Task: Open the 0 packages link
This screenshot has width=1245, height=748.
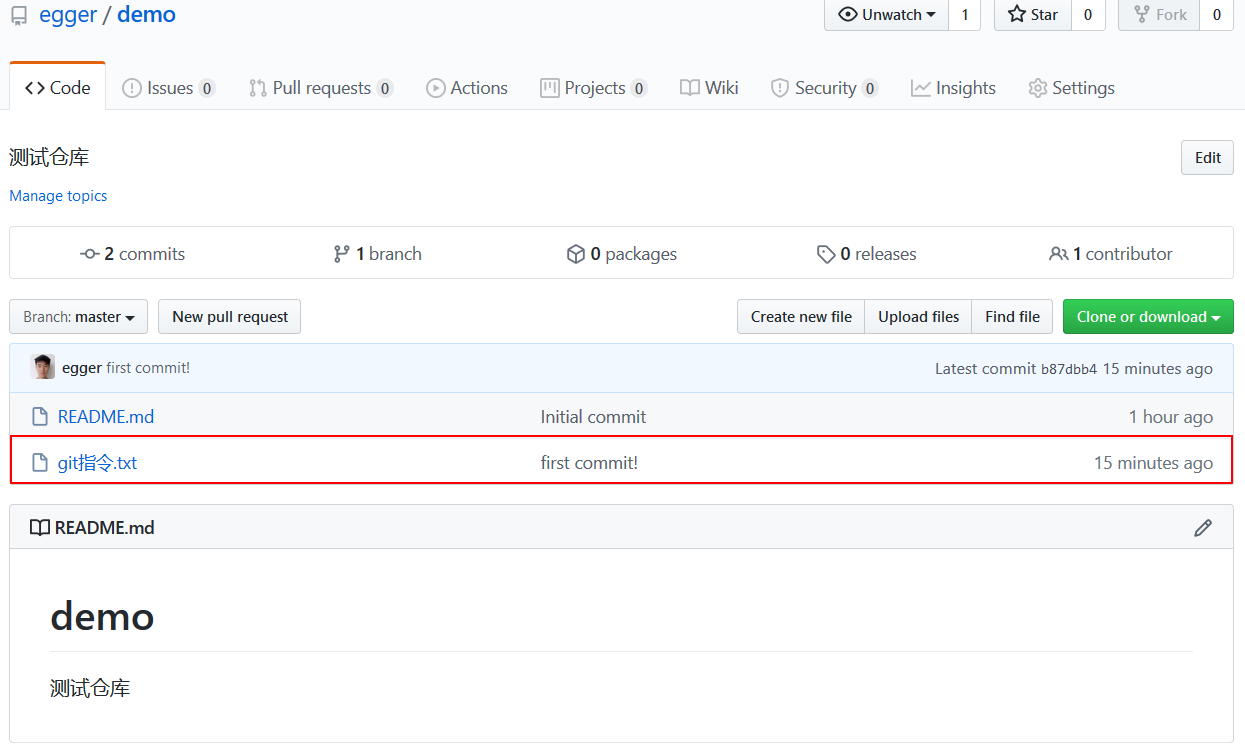Action: coord(622,254)
